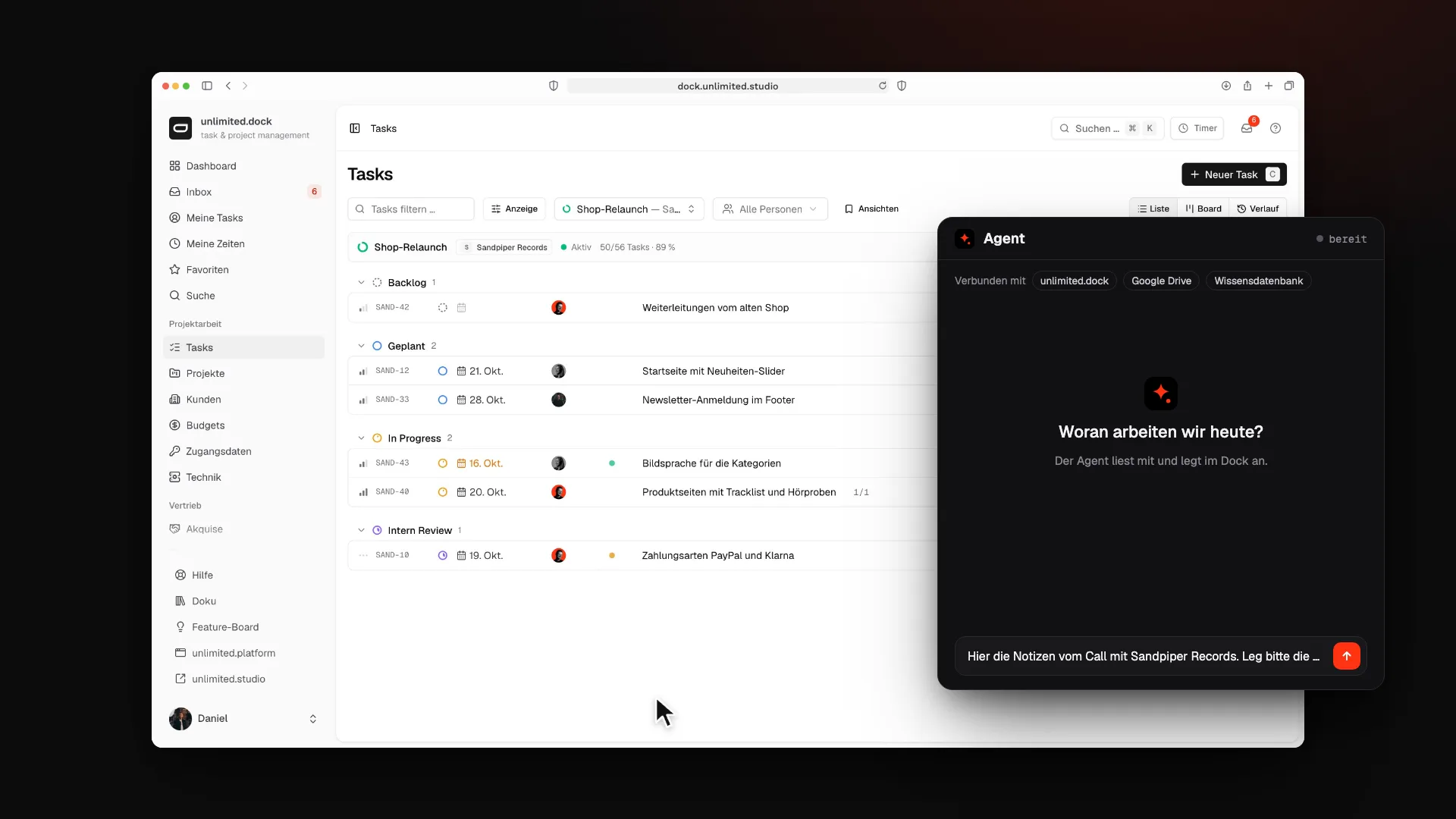Open Daniel user menu at sidebar bottom
This screenshot has width=1456, height=819.
243,718
